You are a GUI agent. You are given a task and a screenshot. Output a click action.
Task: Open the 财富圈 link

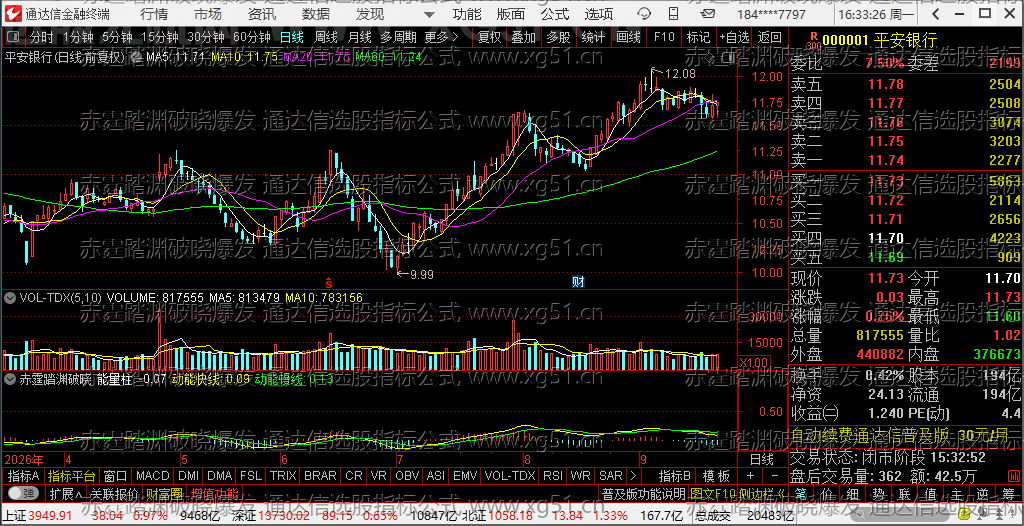[164, 493]
